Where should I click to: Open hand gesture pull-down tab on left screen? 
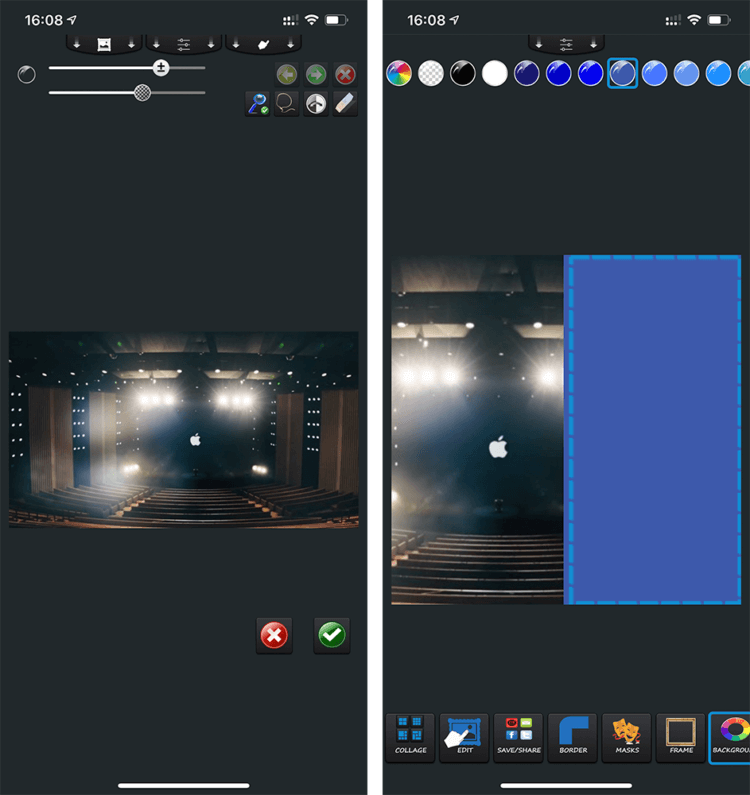(x=263, y=44)
